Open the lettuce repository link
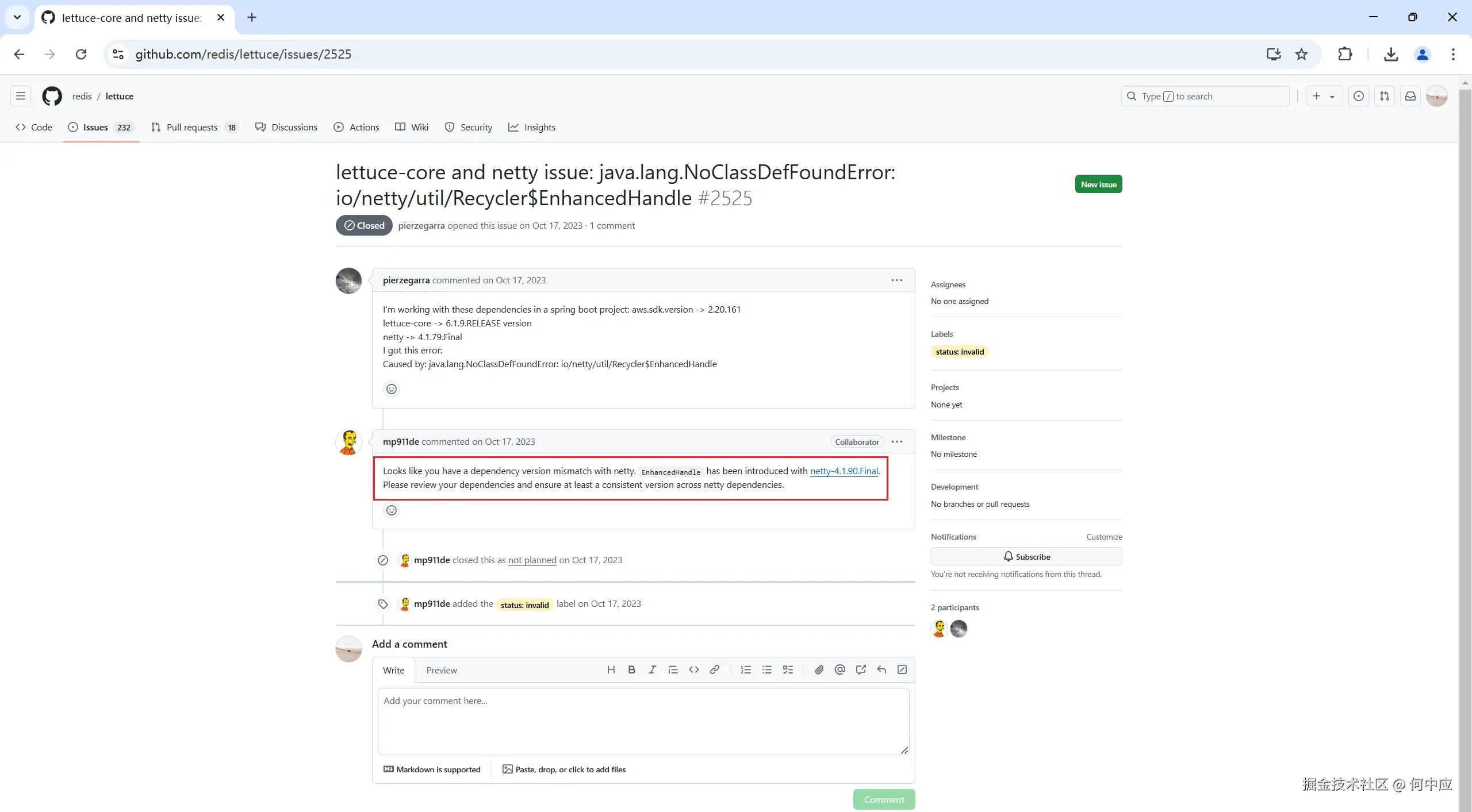 [120, 96]
